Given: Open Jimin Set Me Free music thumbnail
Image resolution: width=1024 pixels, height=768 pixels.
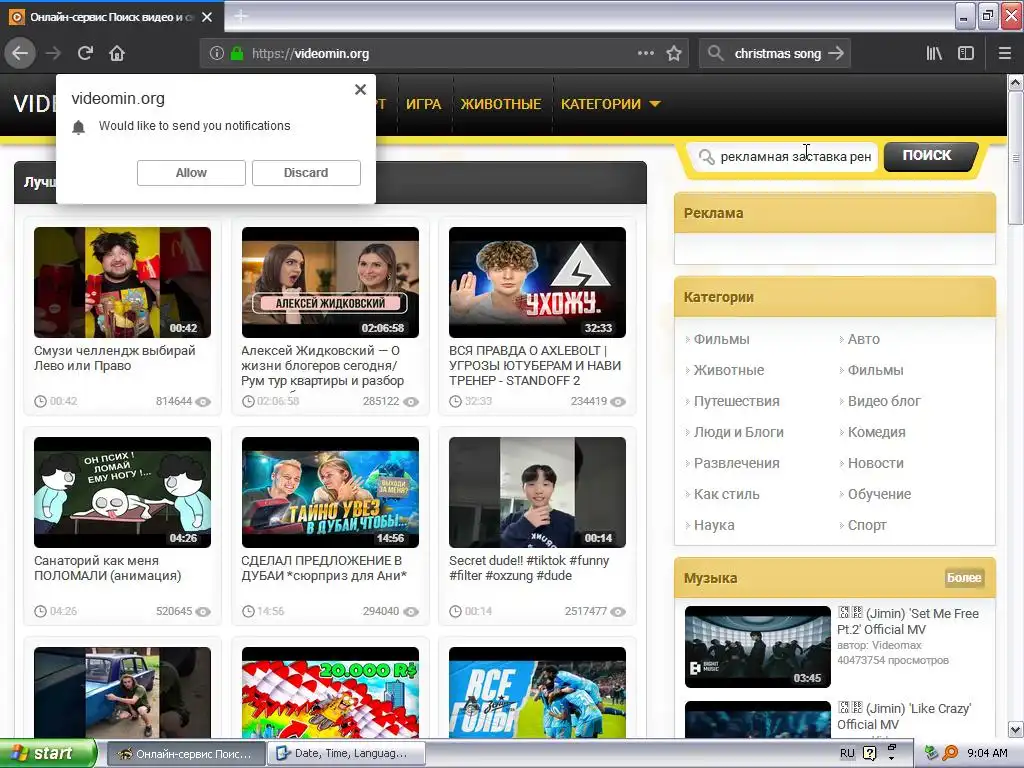Looking at the screenshot, I should click(x=758, y=647).
